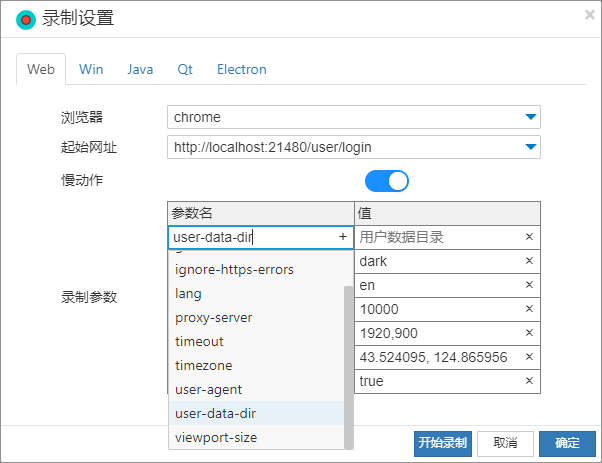Remove the row with value en
Screen dimensions: 602x463
click(529, 285)
